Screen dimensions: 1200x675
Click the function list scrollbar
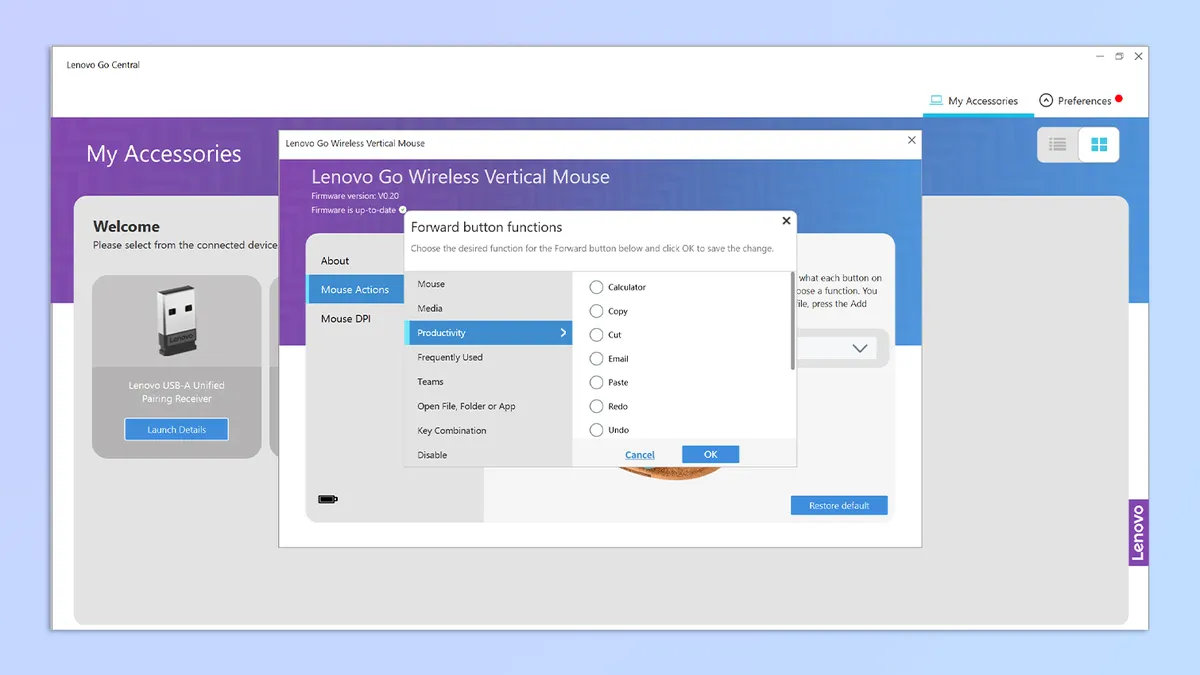coord(793,320)
